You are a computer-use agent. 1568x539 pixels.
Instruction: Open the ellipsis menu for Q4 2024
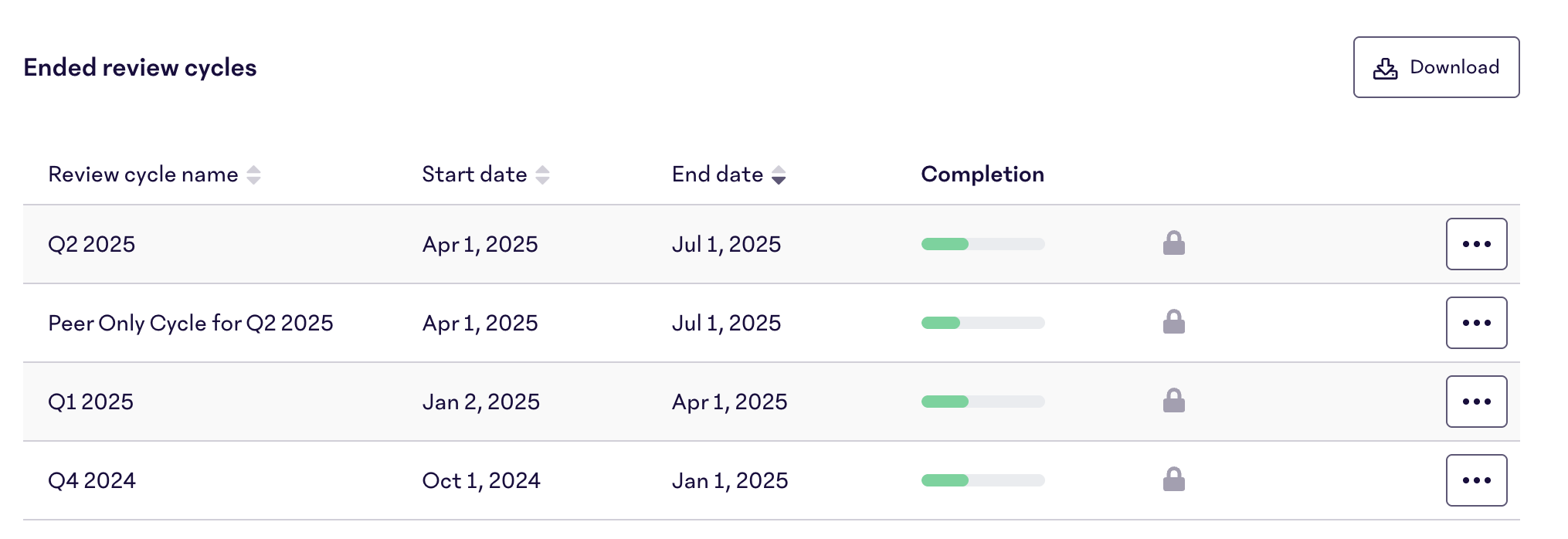pyautogui.click(x=1476, y=480)
